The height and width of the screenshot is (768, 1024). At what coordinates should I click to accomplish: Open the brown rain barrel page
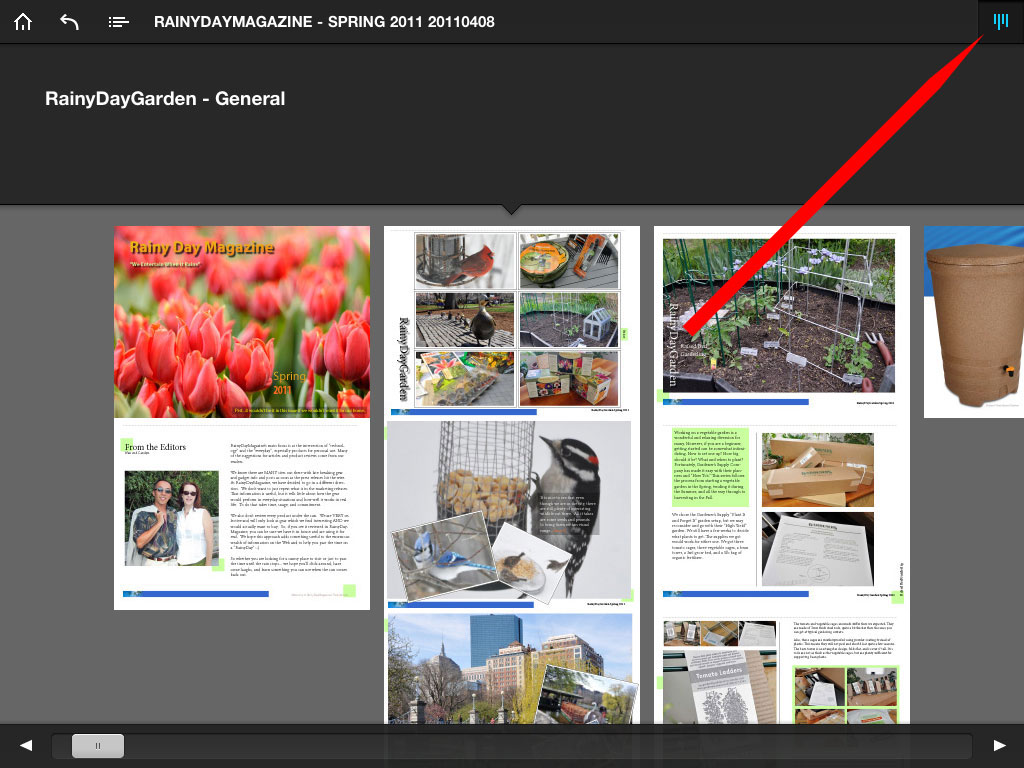point(974,322)
